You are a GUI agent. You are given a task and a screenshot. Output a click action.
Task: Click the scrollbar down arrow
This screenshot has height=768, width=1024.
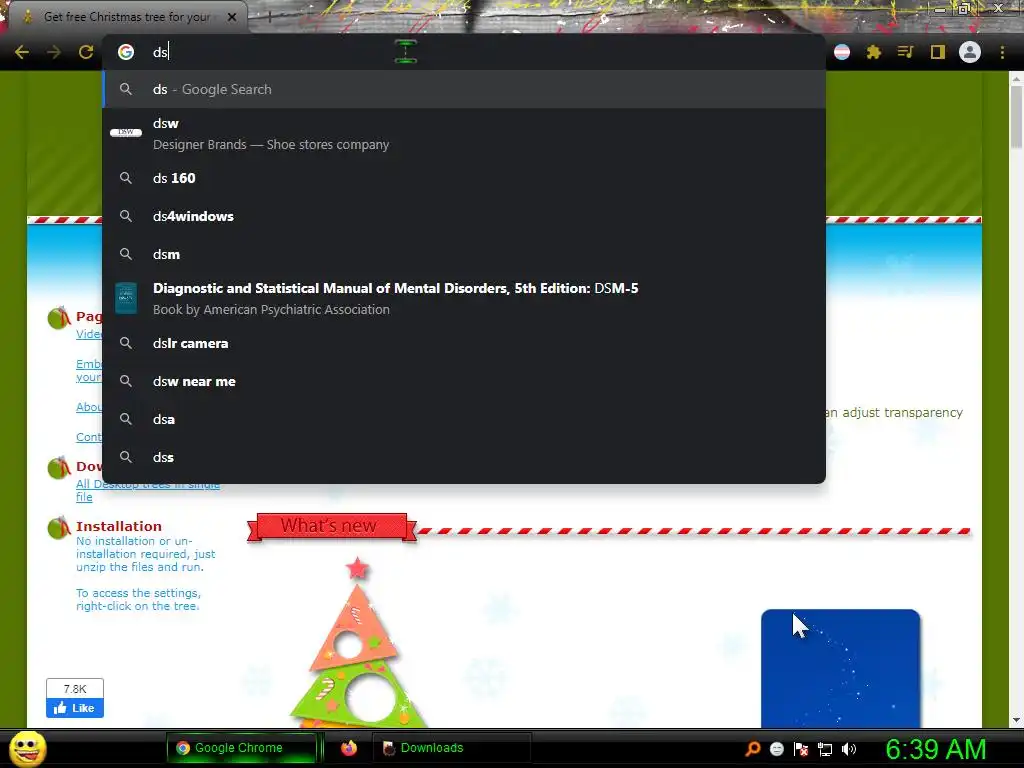click(x=1016, y=720)
